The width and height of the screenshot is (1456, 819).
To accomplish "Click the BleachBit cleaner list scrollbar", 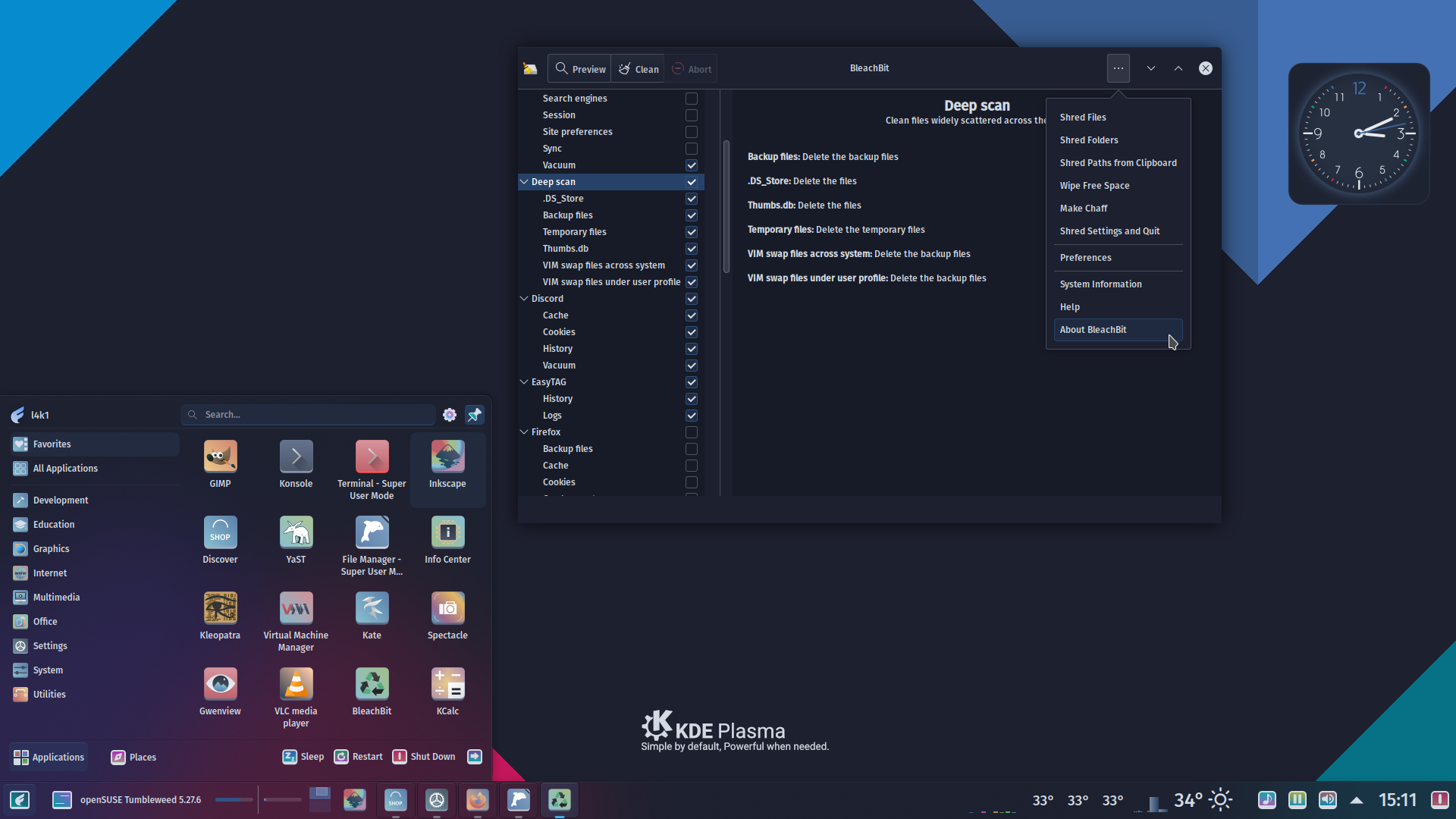I will [x=726, y=206].
